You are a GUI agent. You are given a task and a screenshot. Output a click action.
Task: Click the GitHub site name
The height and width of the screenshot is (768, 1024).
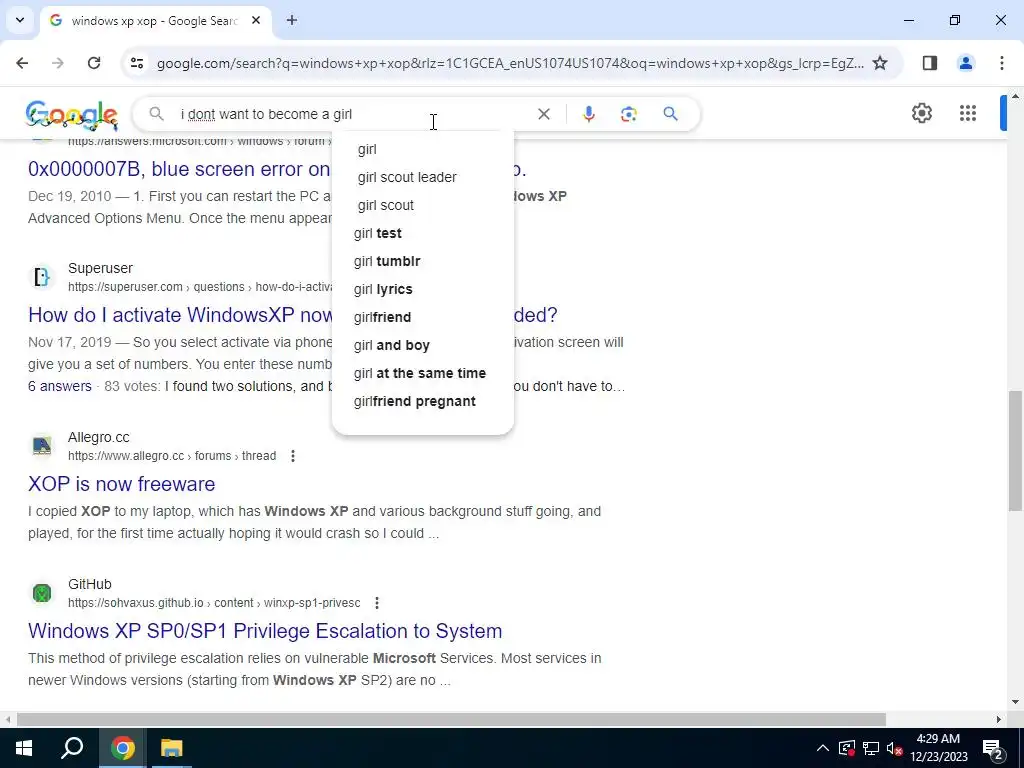tap(89, 584)
